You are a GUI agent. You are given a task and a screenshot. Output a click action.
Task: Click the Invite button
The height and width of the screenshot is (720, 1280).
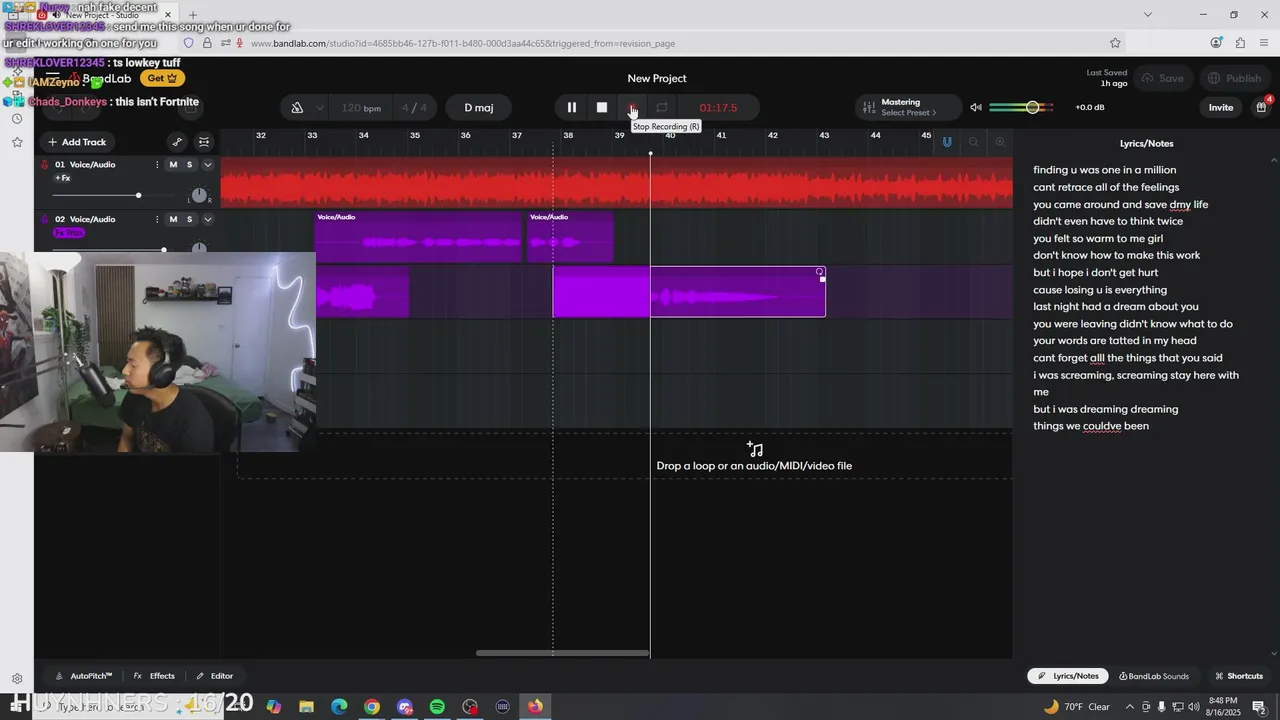tap(1221, 107)
